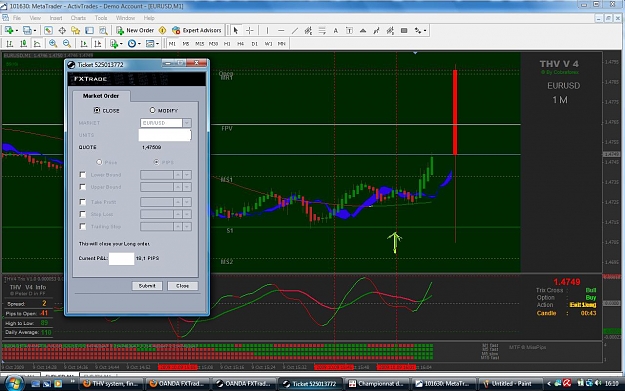Enable the Trailing Stop checkbox

83,226
